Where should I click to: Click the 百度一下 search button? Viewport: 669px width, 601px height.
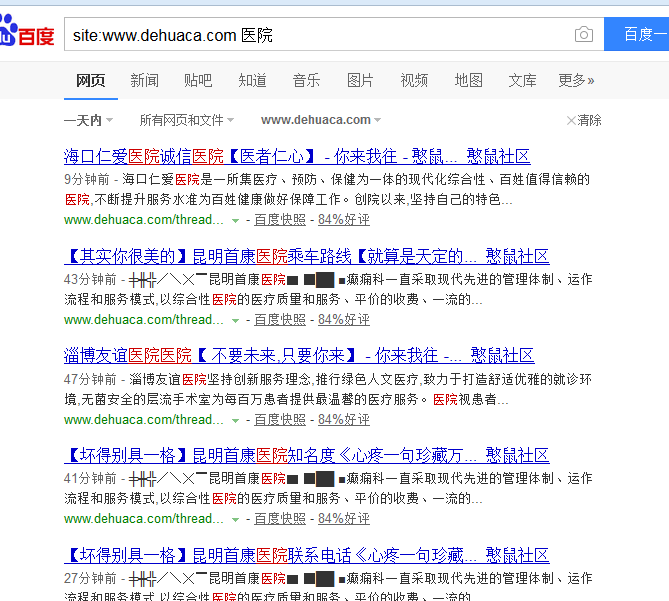point(637,34)
